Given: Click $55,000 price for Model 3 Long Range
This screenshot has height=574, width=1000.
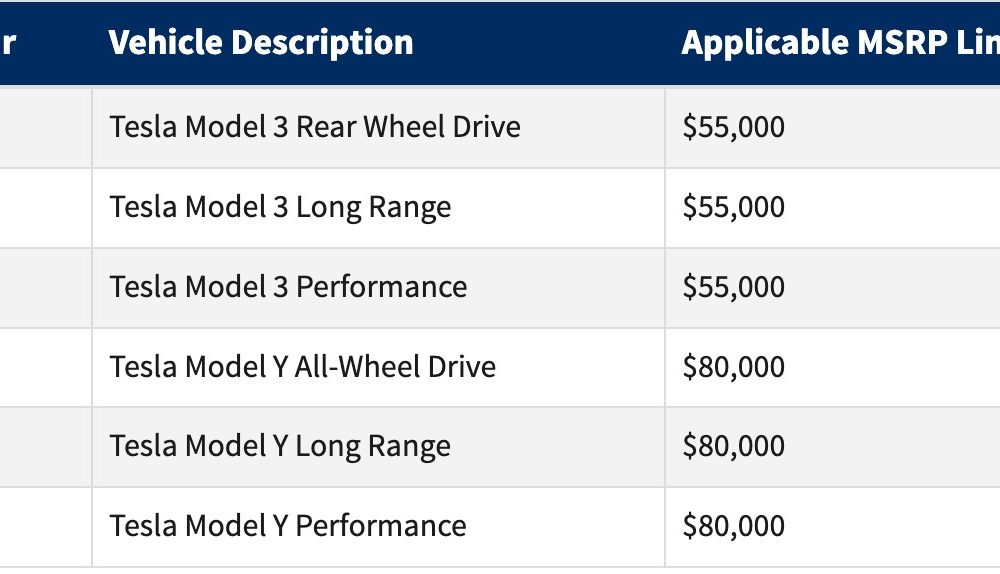Looking at the screenshot, I should tap(733, 207).
